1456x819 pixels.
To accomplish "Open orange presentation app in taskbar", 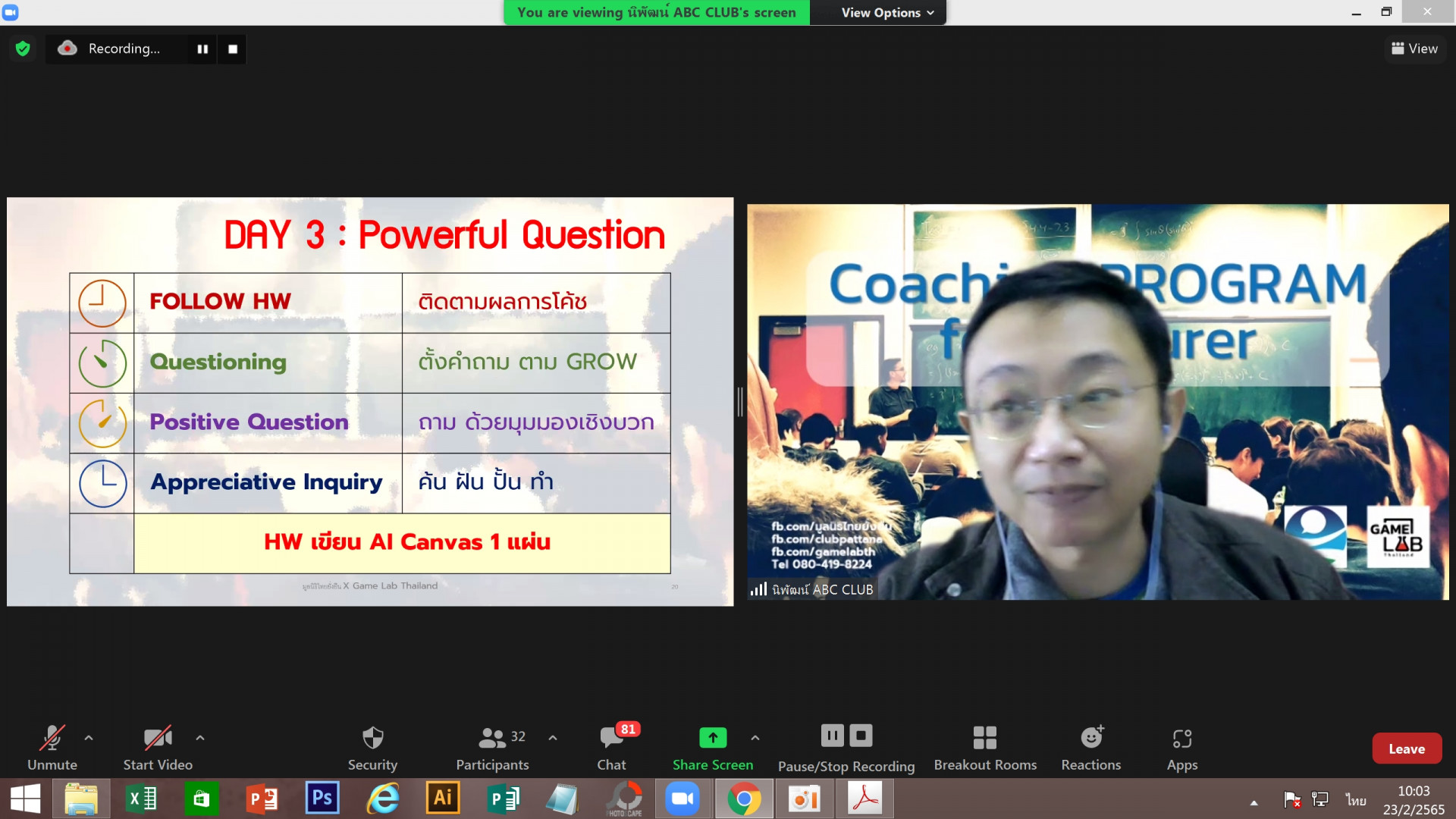I will pyautogui.click(x=804, y=799).
